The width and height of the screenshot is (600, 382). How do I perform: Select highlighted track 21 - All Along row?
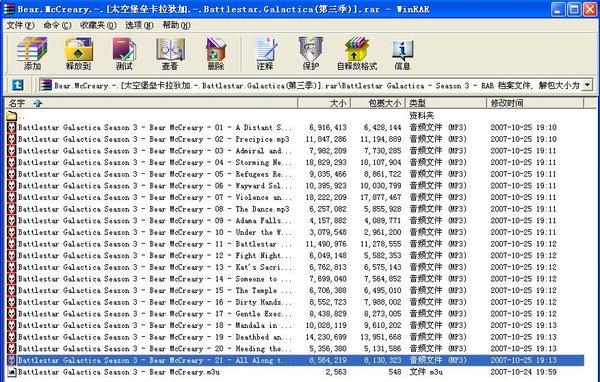tap(295, 360)
